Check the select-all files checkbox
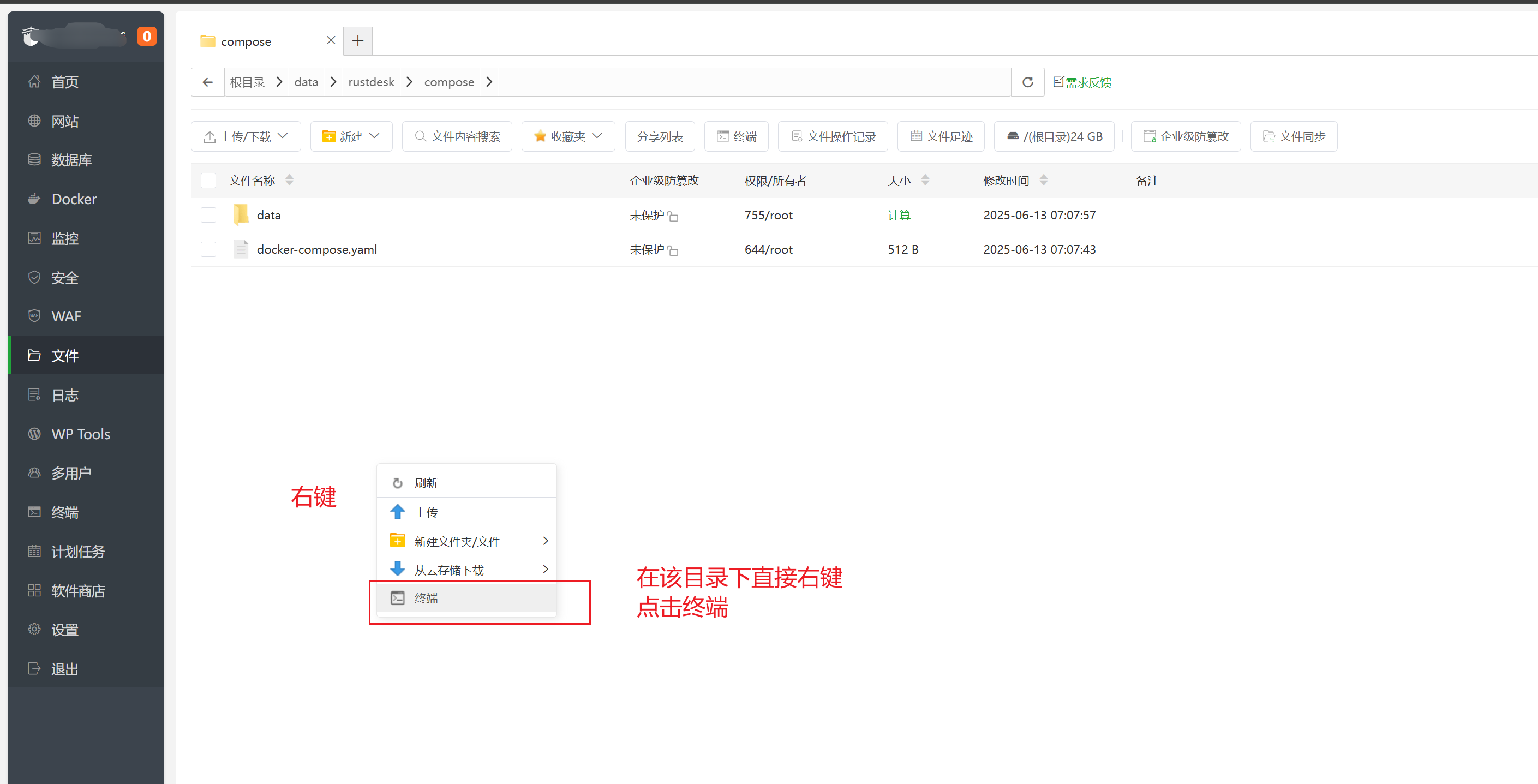 [x=208, y=181]
